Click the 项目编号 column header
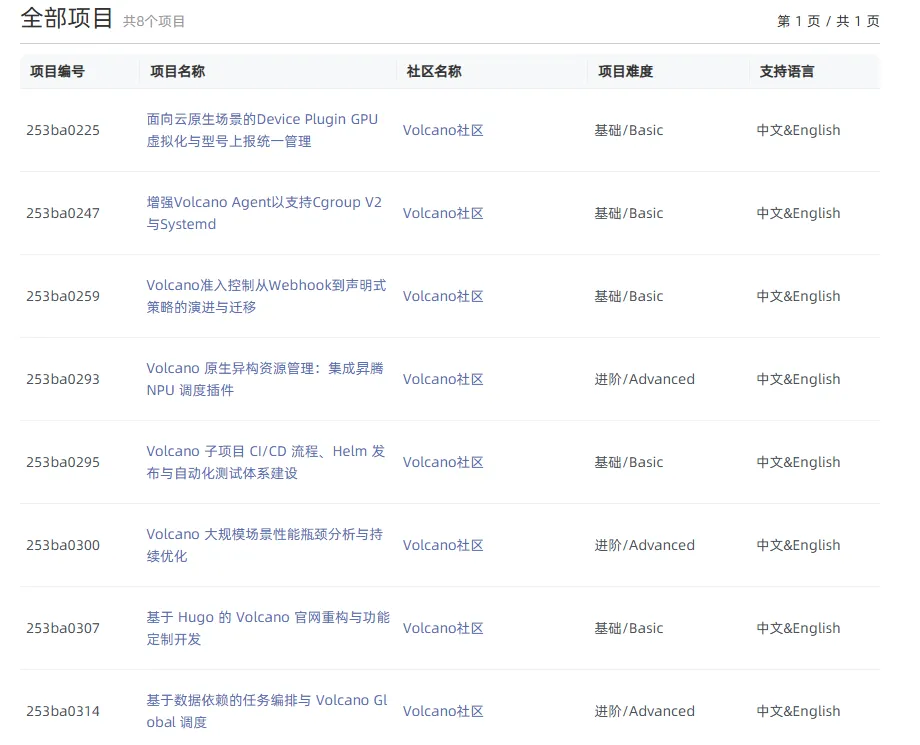This screenshot has height=745, width=920. coord(58,72)
